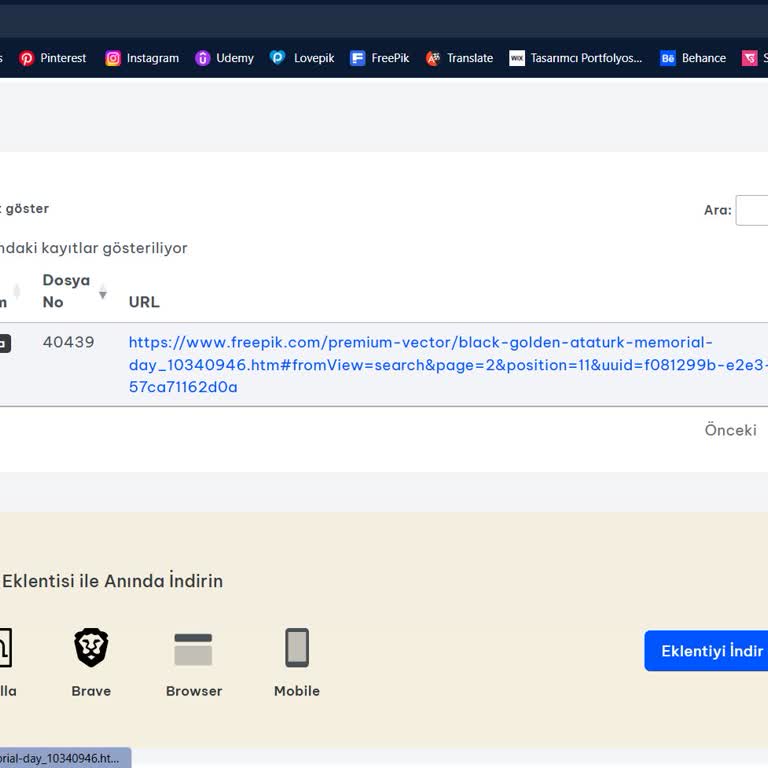Click the URL column header

pos(144,302)
